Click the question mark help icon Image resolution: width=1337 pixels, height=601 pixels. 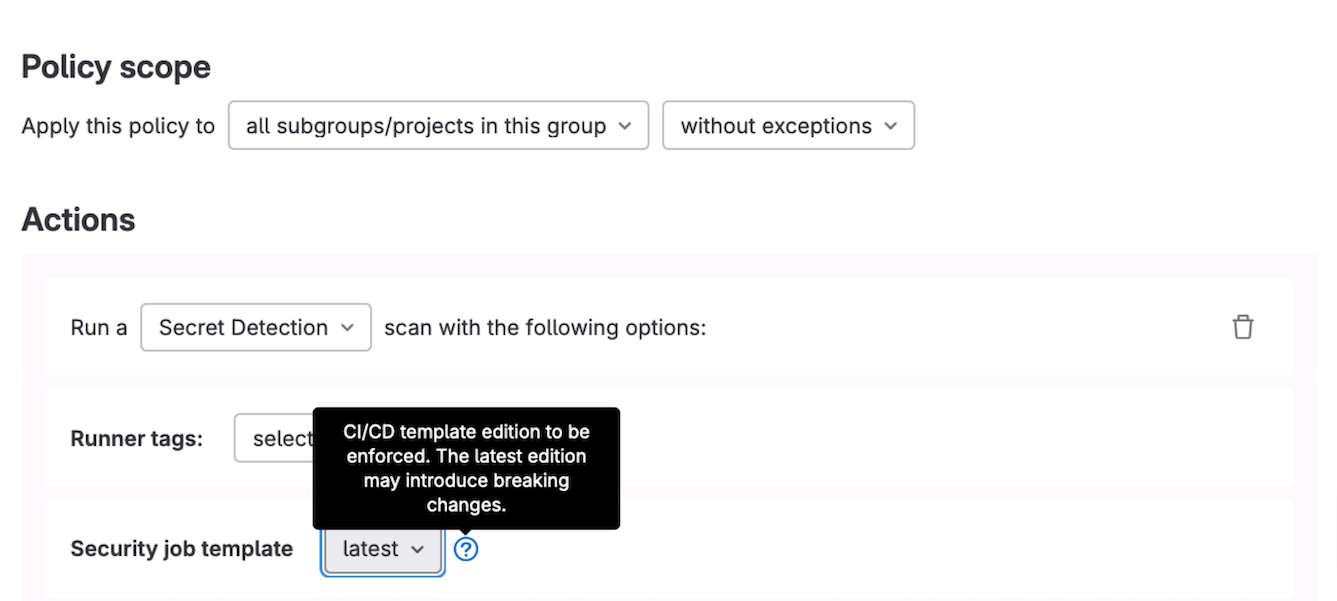[x=466, y=549]
